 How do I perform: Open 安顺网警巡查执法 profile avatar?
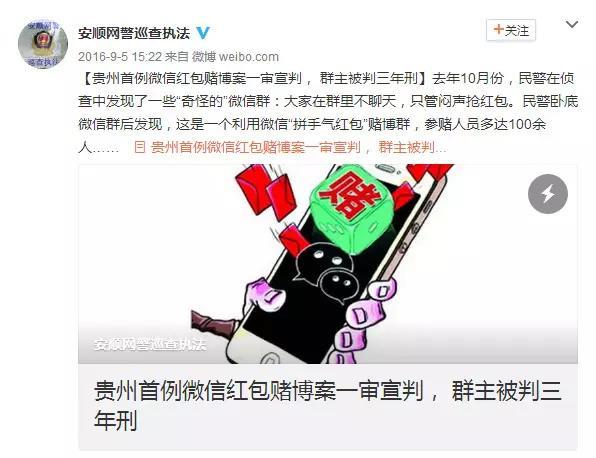43,45
